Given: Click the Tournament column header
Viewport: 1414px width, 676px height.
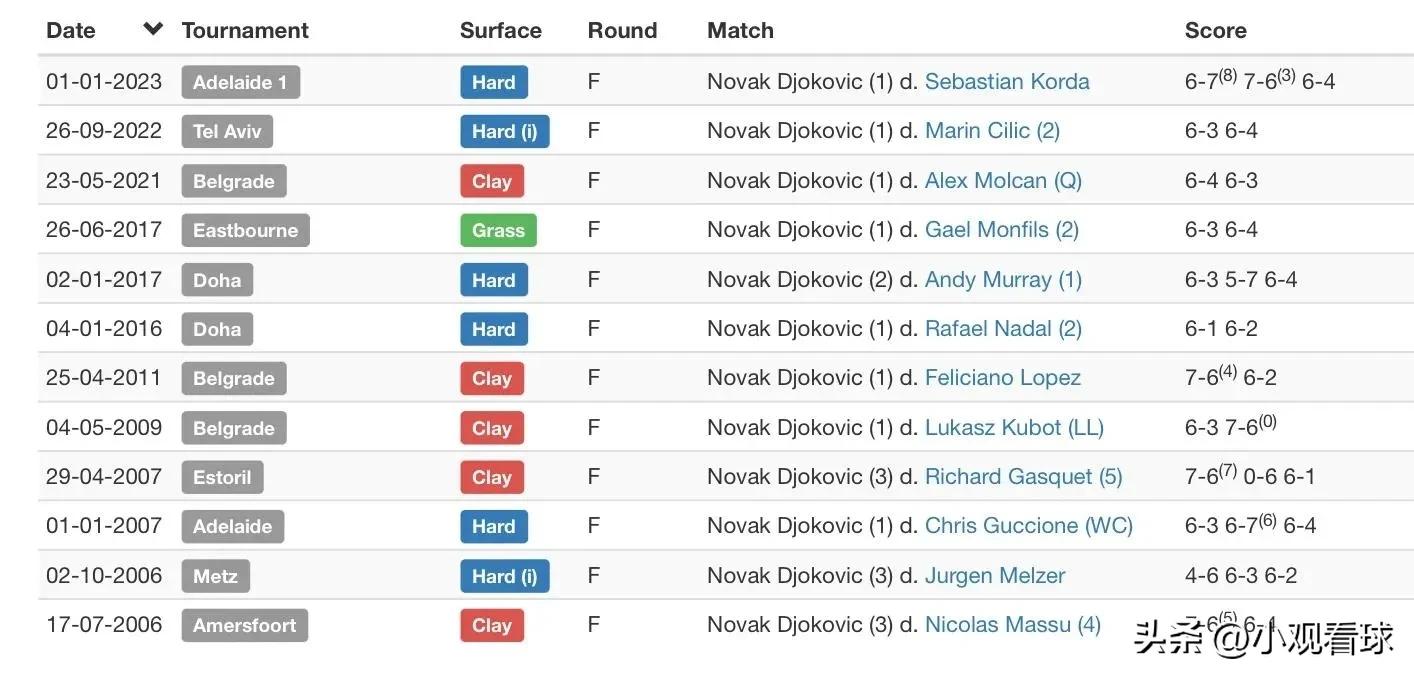Looking at the screenshot, I should tap(245, 30).
